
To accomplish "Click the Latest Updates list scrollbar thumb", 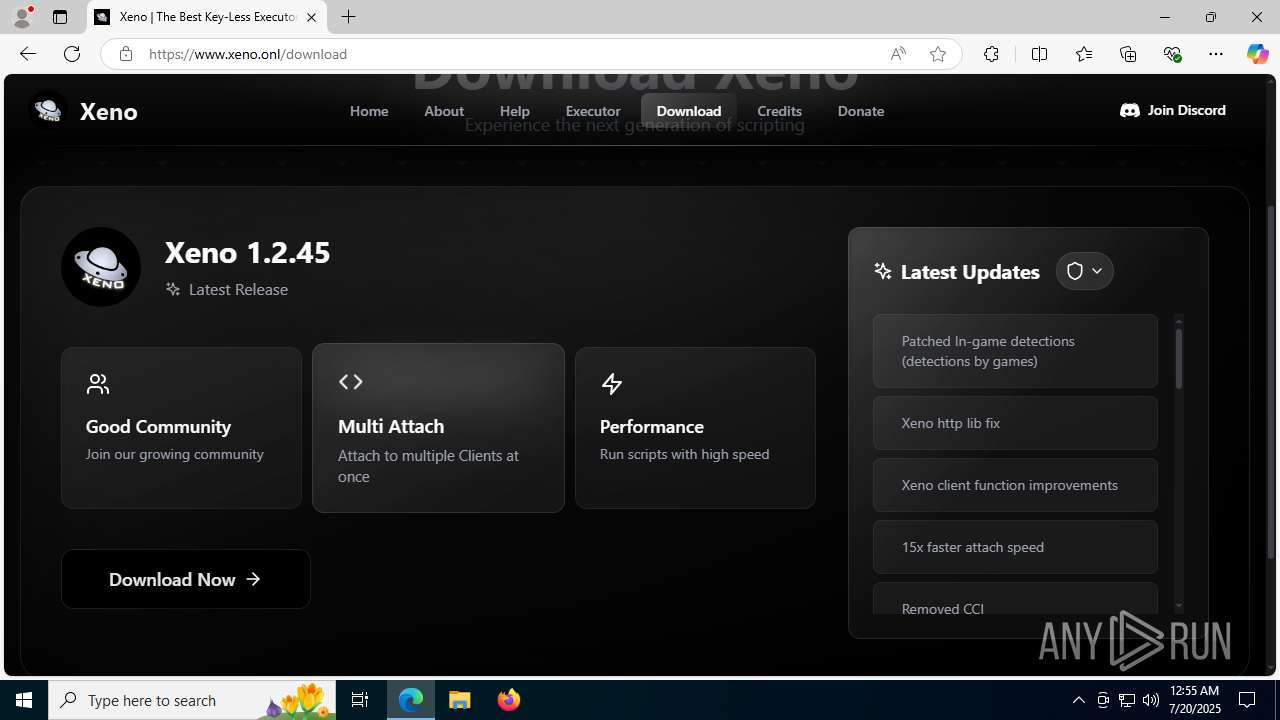I will coord(1179,358).
